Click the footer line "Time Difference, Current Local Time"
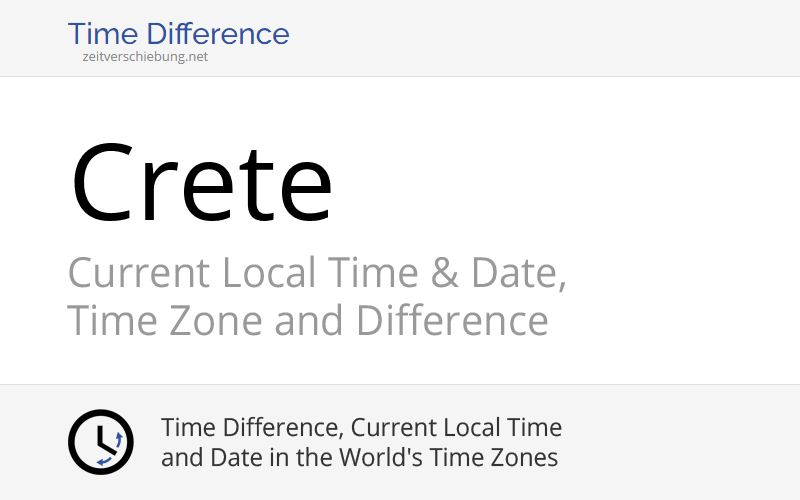Screen dimensions: 800x500 [361, 428]
